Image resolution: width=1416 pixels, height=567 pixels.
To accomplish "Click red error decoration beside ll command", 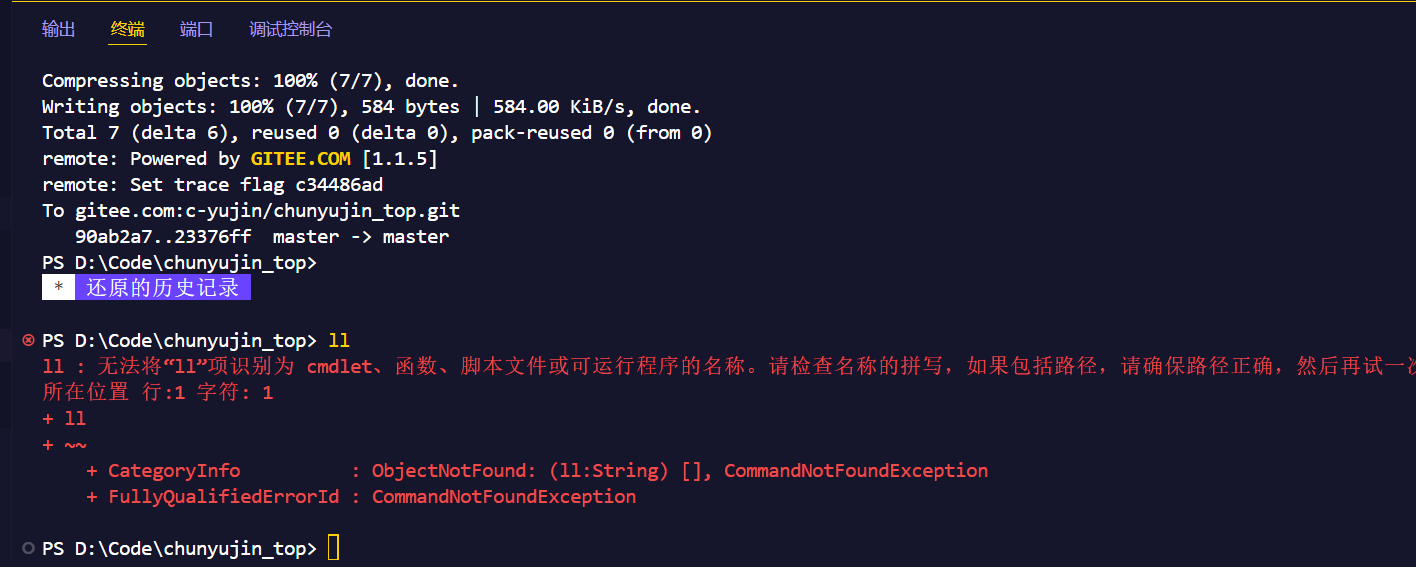I will click(x=28, y=341).
